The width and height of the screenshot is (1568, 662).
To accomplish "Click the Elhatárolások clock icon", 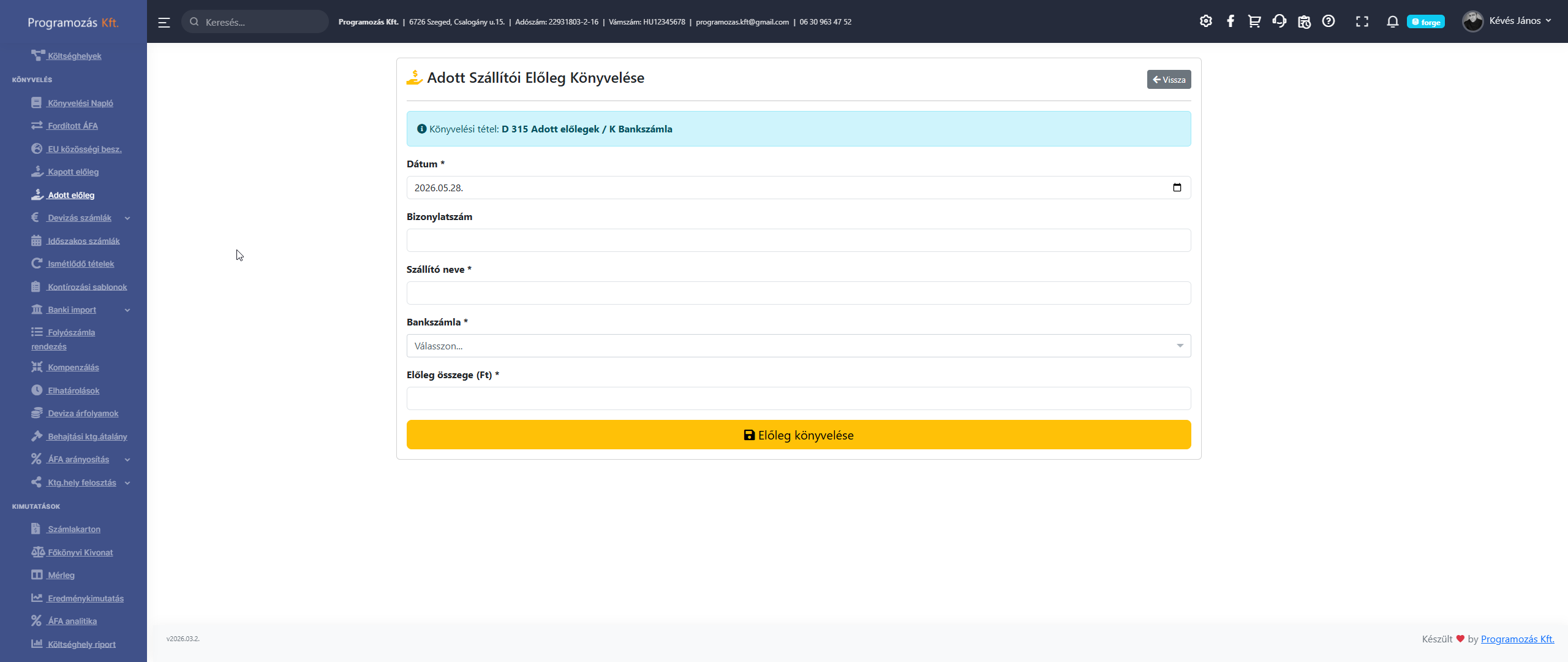I will 37,390.
